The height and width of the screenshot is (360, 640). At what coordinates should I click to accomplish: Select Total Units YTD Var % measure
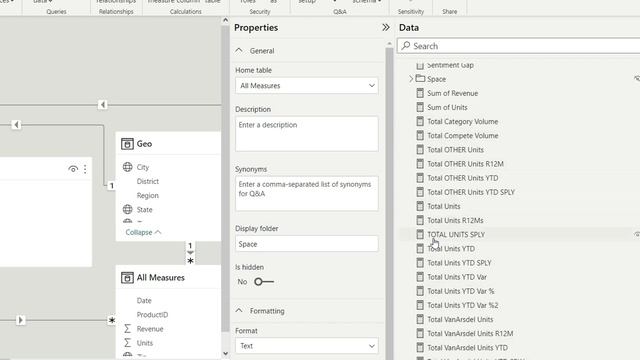point(460,291)
